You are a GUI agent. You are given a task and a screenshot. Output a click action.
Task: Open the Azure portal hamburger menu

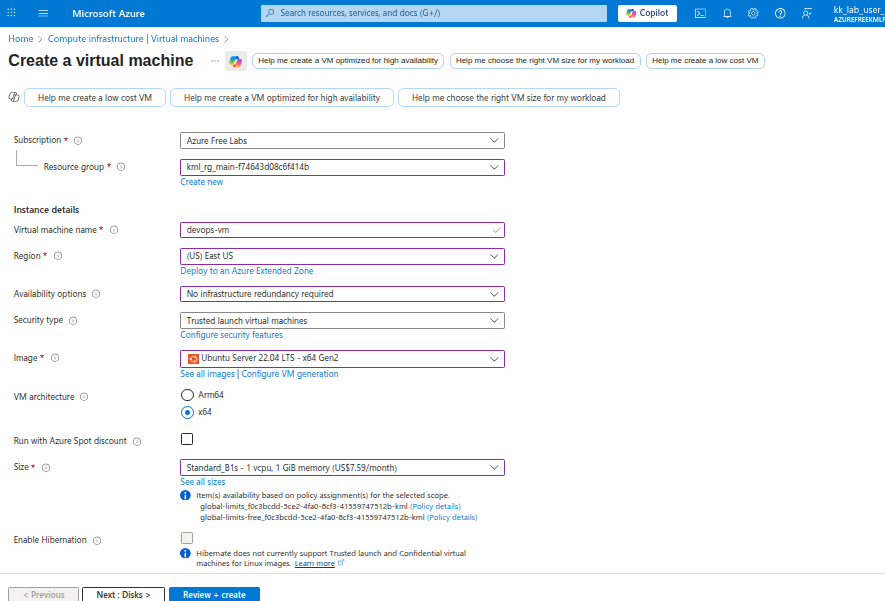pos(43,13)
